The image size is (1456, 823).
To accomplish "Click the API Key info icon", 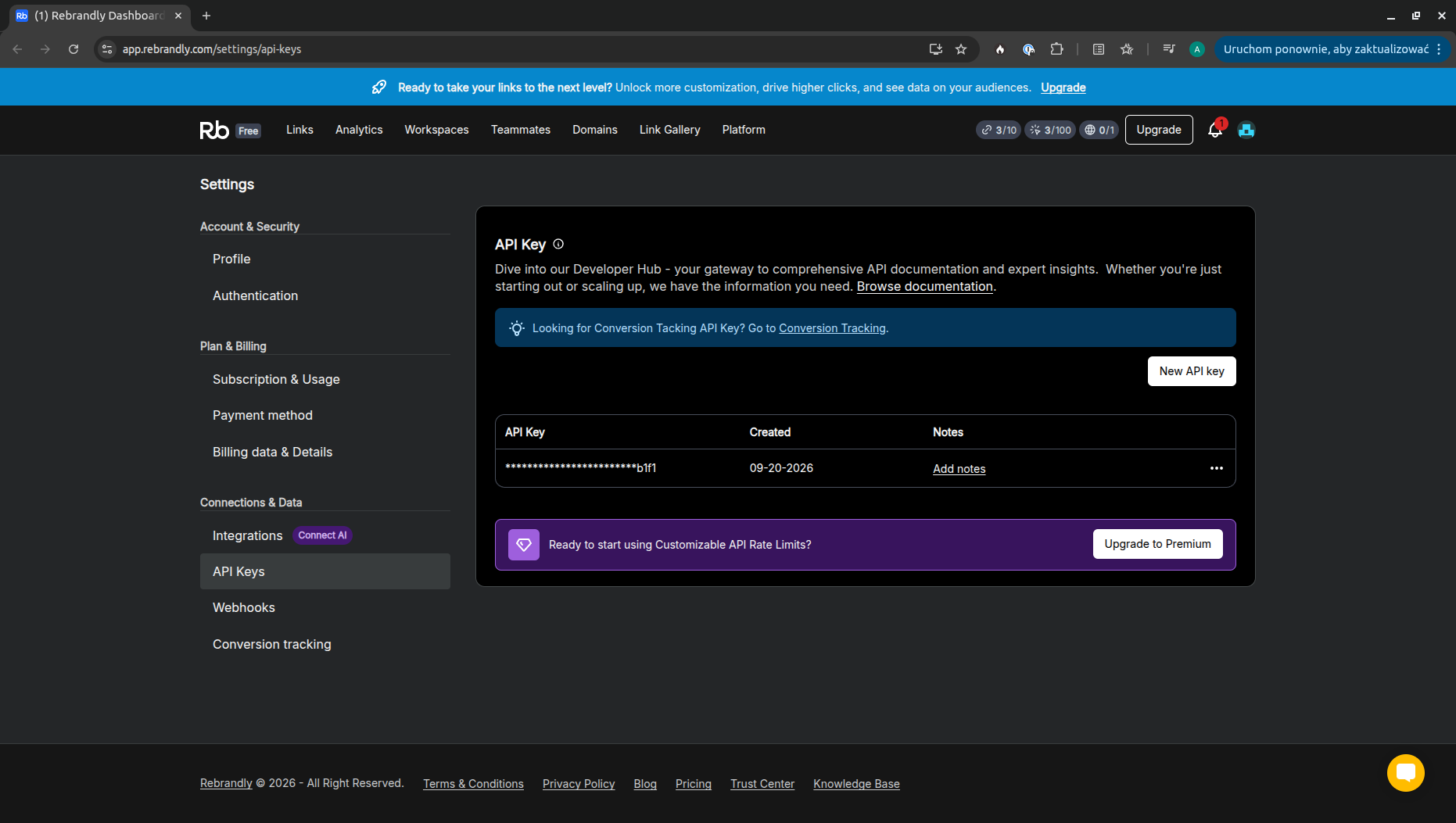I will [x=558, y=244].
